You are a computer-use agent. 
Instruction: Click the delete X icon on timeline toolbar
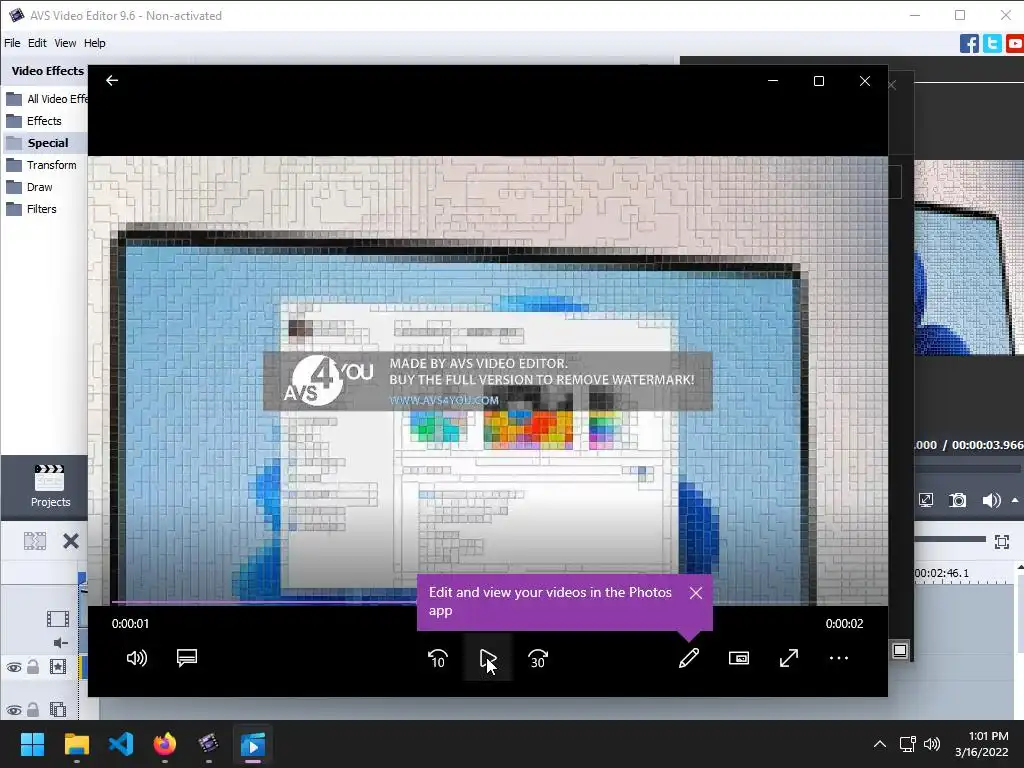(x=71, y=541)
